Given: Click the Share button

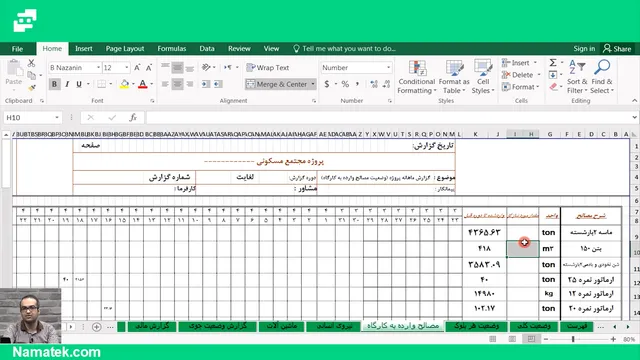Looking at the screenshot, I should click(x=617, y=49).
